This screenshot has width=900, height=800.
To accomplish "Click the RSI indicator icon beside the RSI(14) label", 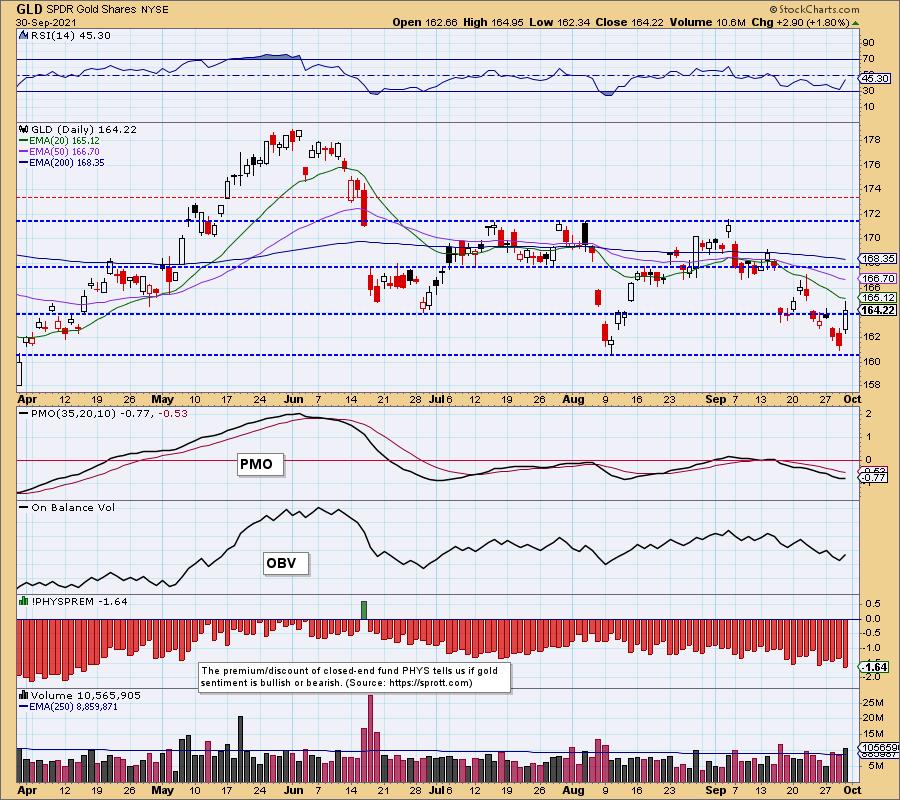I will pyautogui.click(x=23, y=36).
